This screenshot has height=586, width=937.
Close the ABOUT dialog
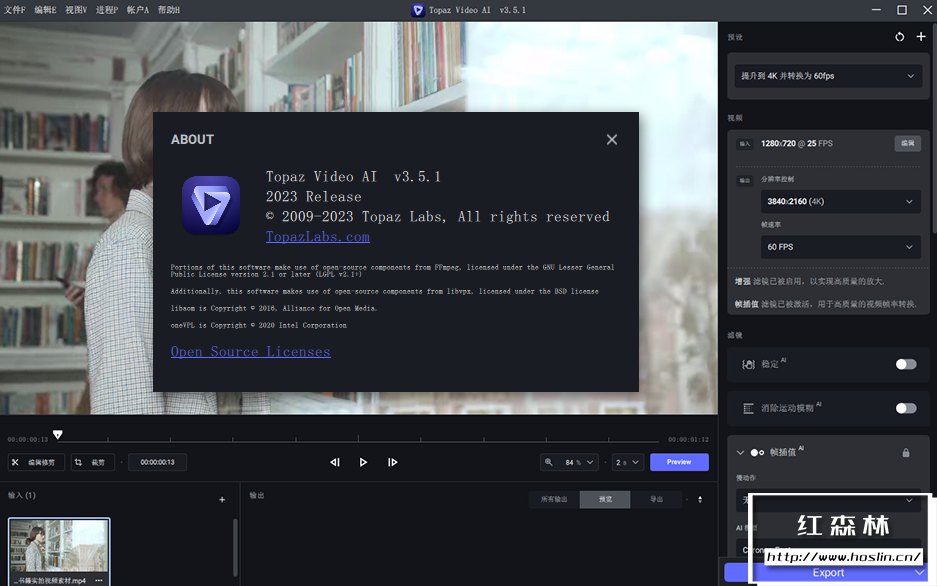point(611,140)
